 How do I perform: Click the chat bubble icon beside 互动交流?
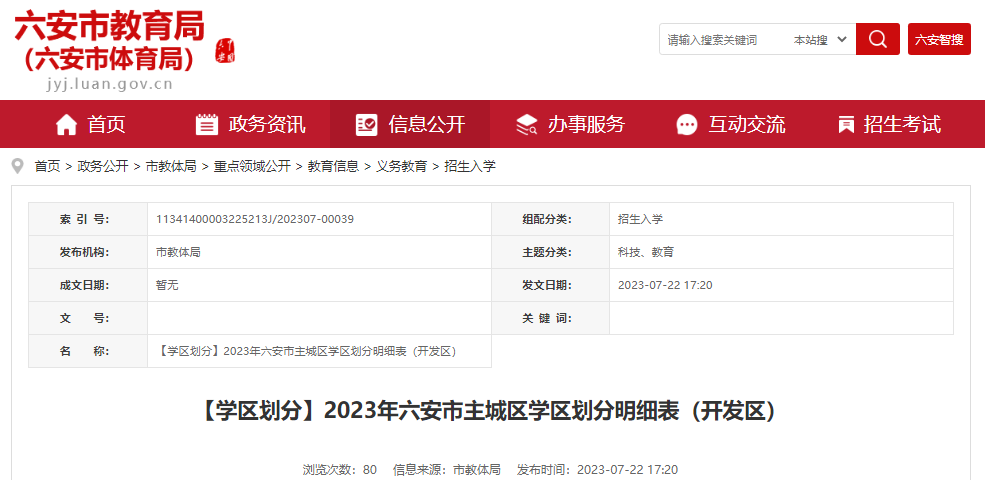point(687,125)
